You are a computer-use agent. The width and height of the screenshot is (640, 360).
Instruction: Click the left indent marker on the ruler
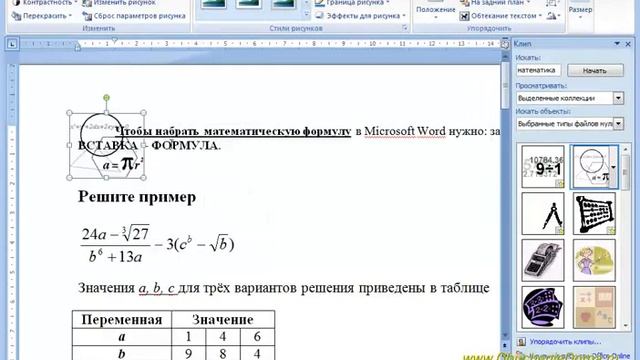coord(78,47)
